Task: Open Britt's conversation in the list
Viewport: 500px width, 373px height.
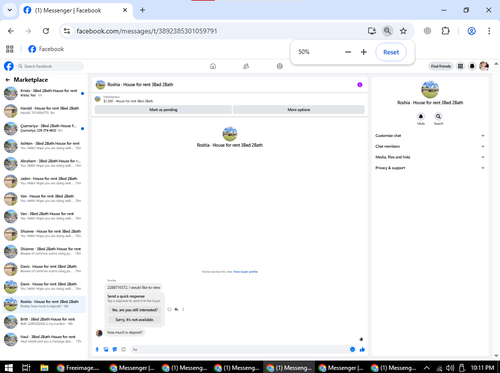Action: click(x=44, y=322)
